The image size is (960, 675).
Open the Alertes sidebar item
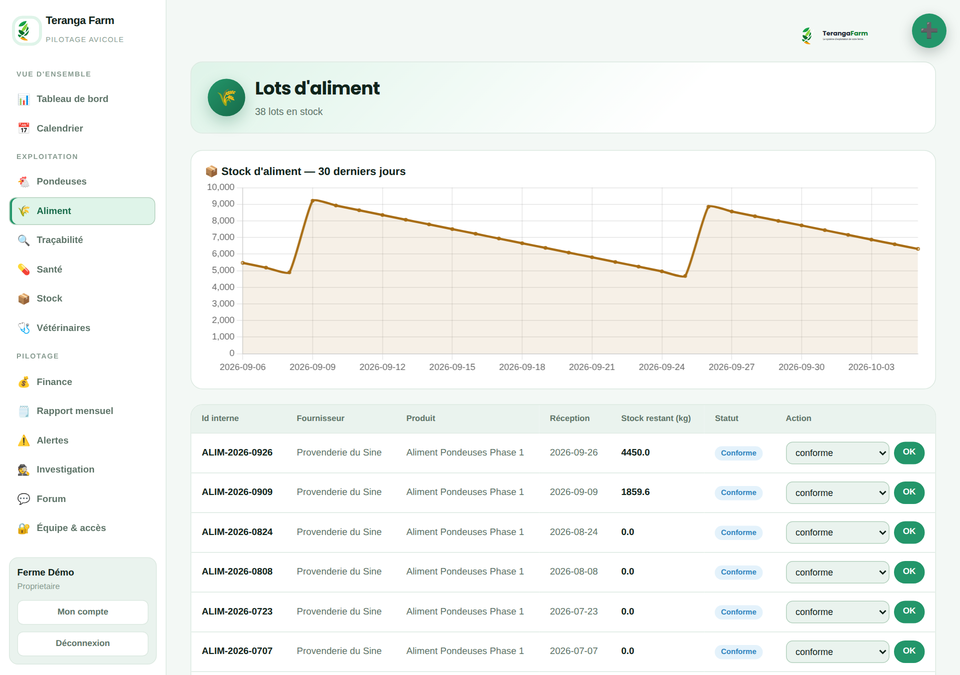[x=82, y=440]
